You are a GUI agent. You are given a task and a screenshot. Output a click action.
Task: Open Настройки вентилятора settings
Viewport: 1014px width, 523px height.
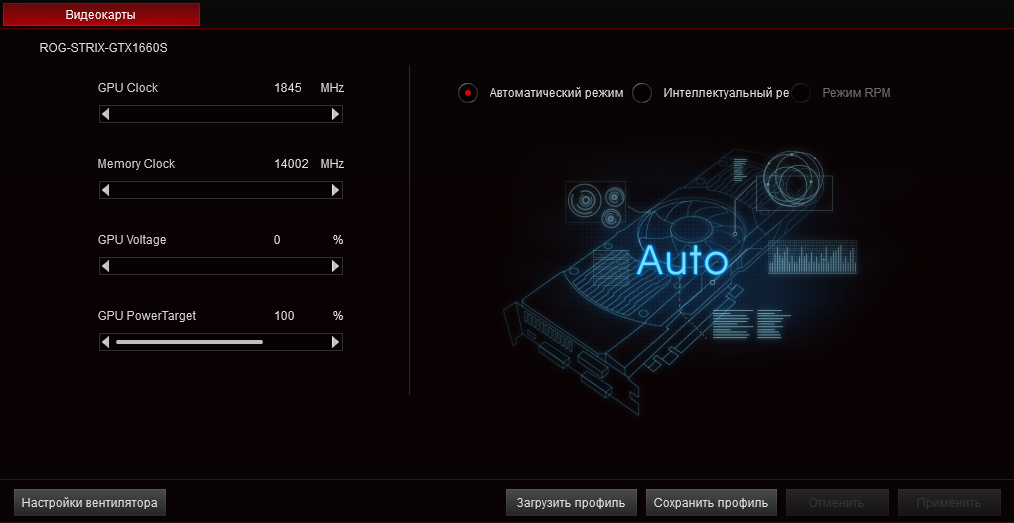(90, 502)
